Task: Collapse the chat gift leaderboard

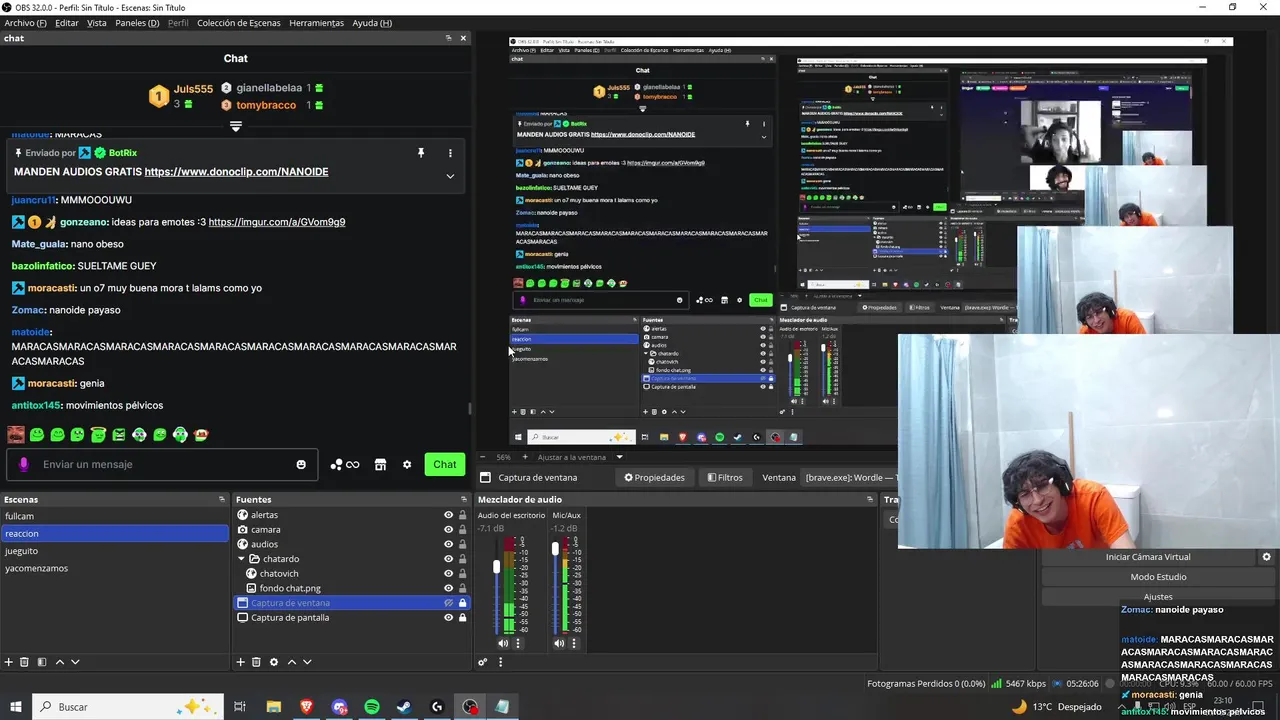Action: pos(236,126)
